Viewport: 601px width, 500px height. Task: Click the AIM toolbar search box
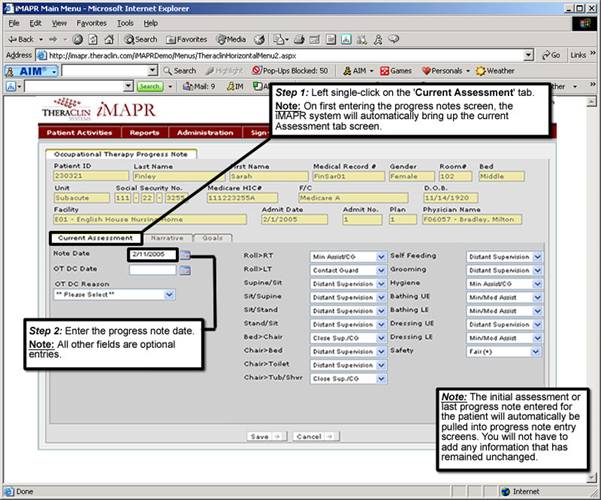point(110,71)
